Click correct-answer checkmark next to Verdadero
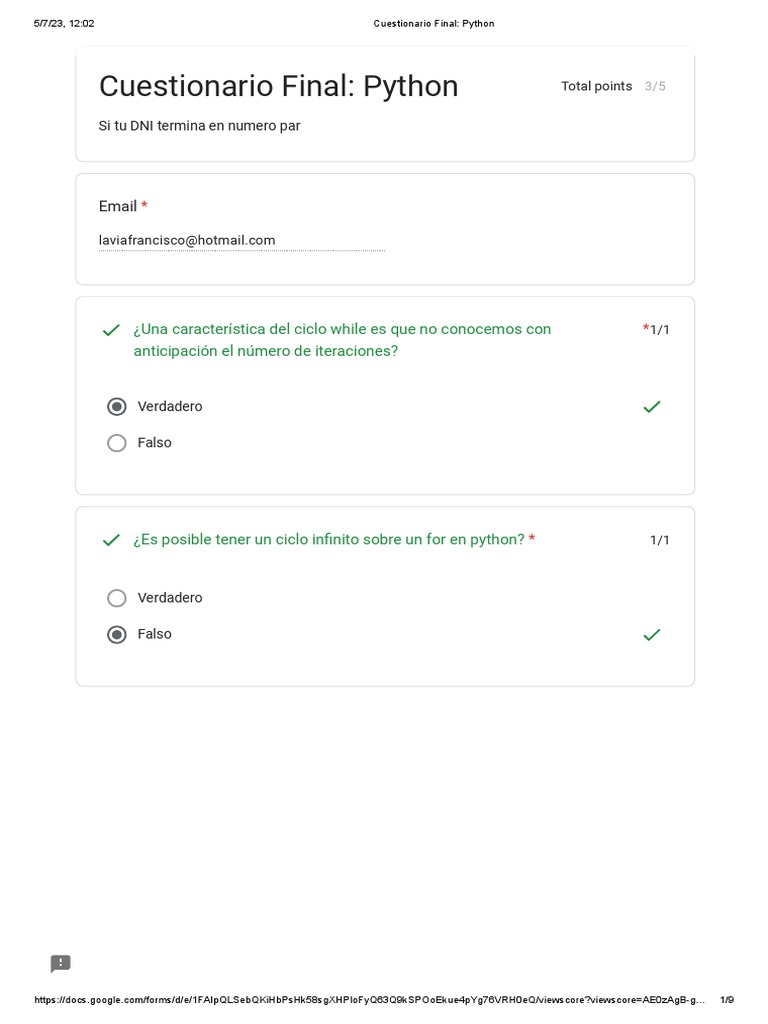The image size is (768, 1024). click(652, 407)
